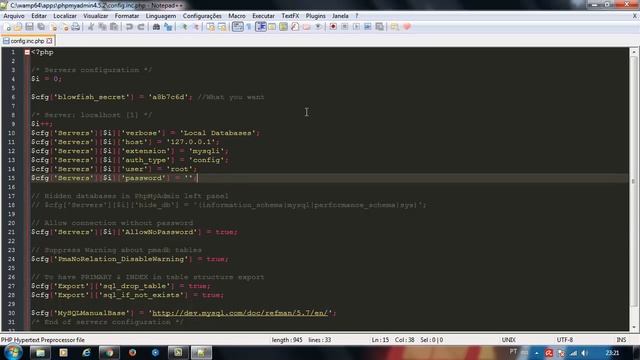Click the red heart-shaped plugin icon
Viewport: 640px width, 360px height.
407,27
